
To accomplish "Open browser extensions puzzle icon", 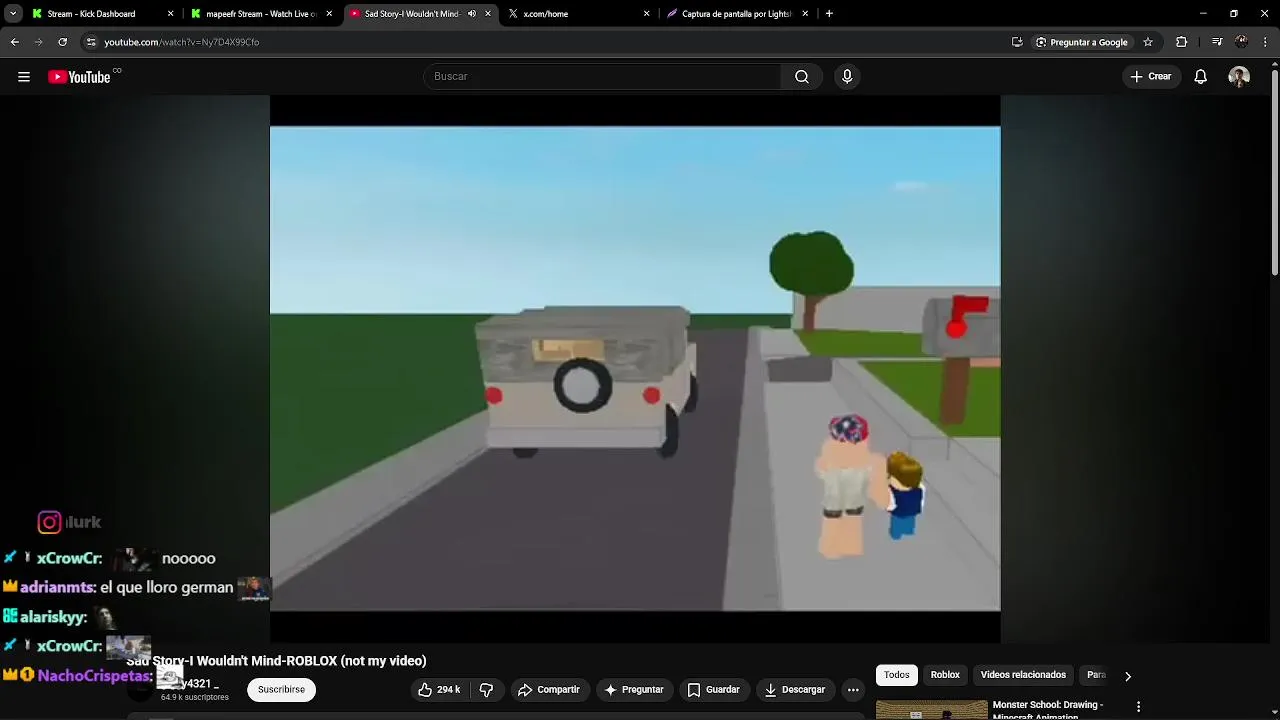I will pos(1182,42).
